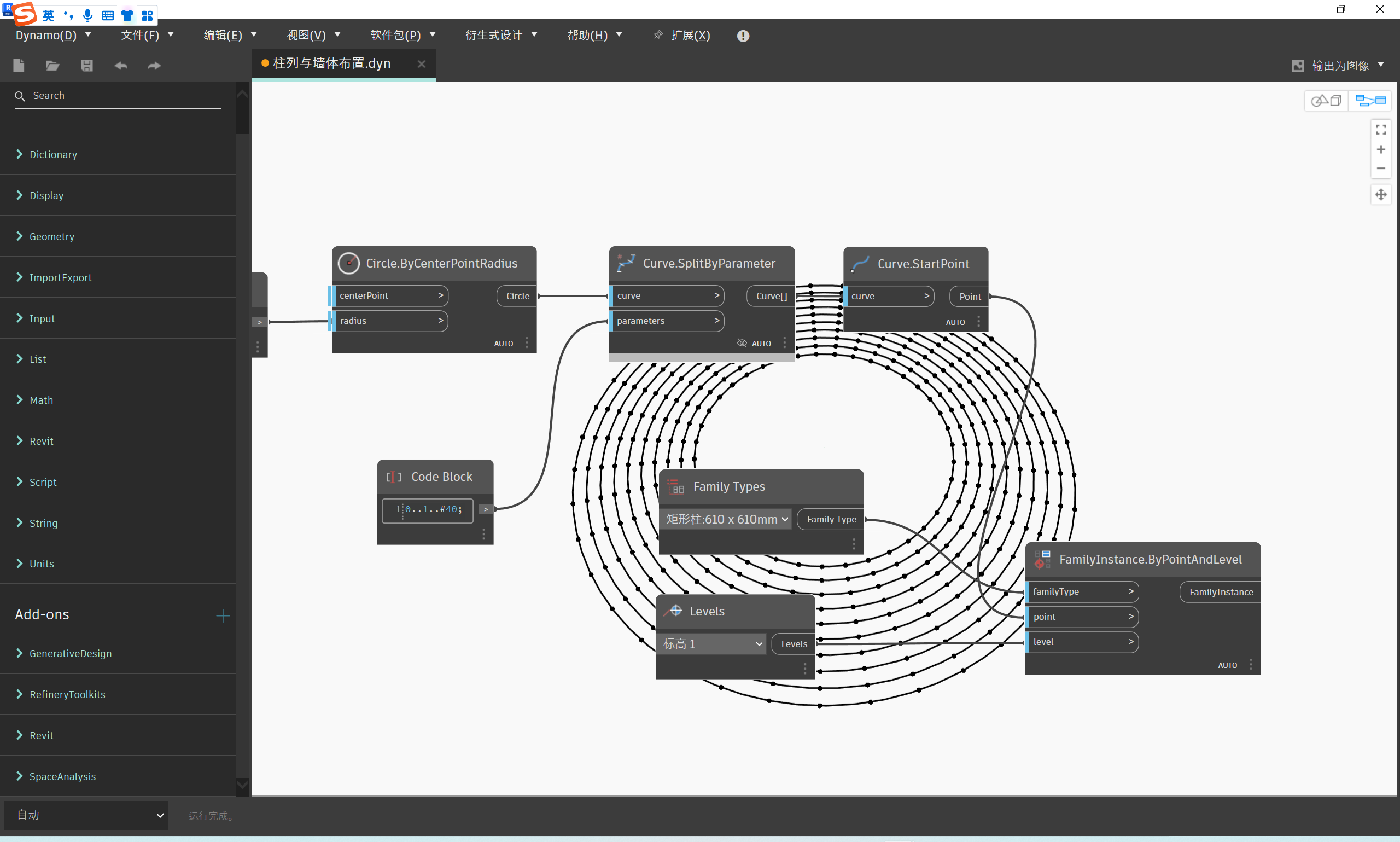This screenshot has width=1400, height=842.
Task: Open Family Types node three-dot menu
Action: click(854, 544)
